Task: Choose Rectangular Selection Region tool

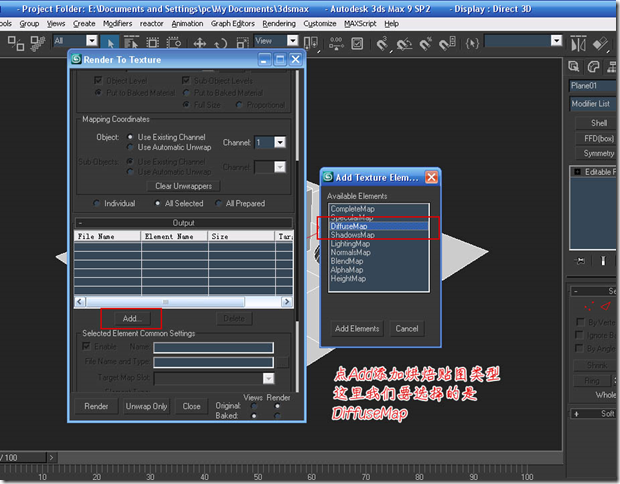Action: (153, 42)
